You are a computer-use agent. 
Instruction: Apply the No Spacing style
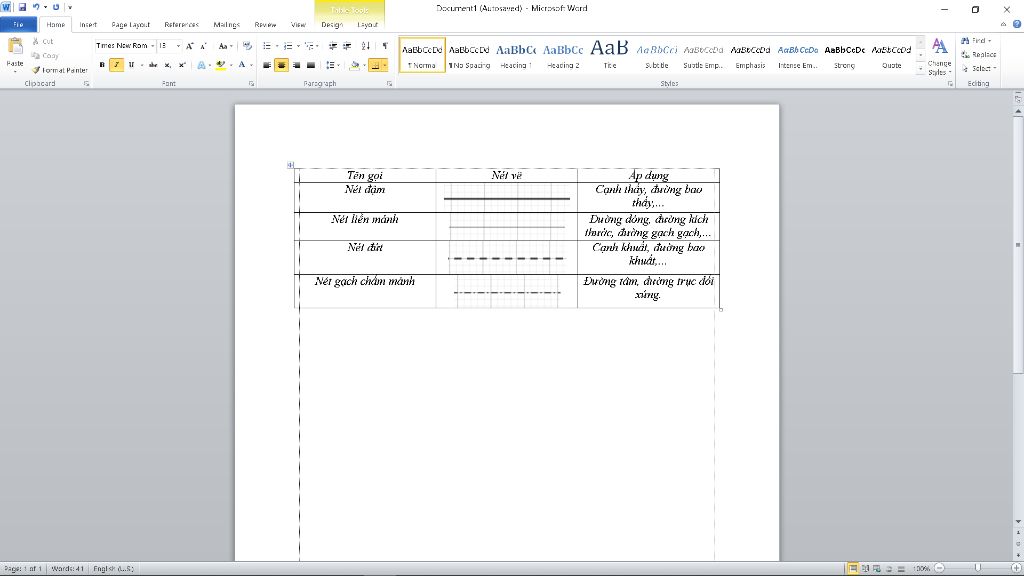(x=469, y=55)
